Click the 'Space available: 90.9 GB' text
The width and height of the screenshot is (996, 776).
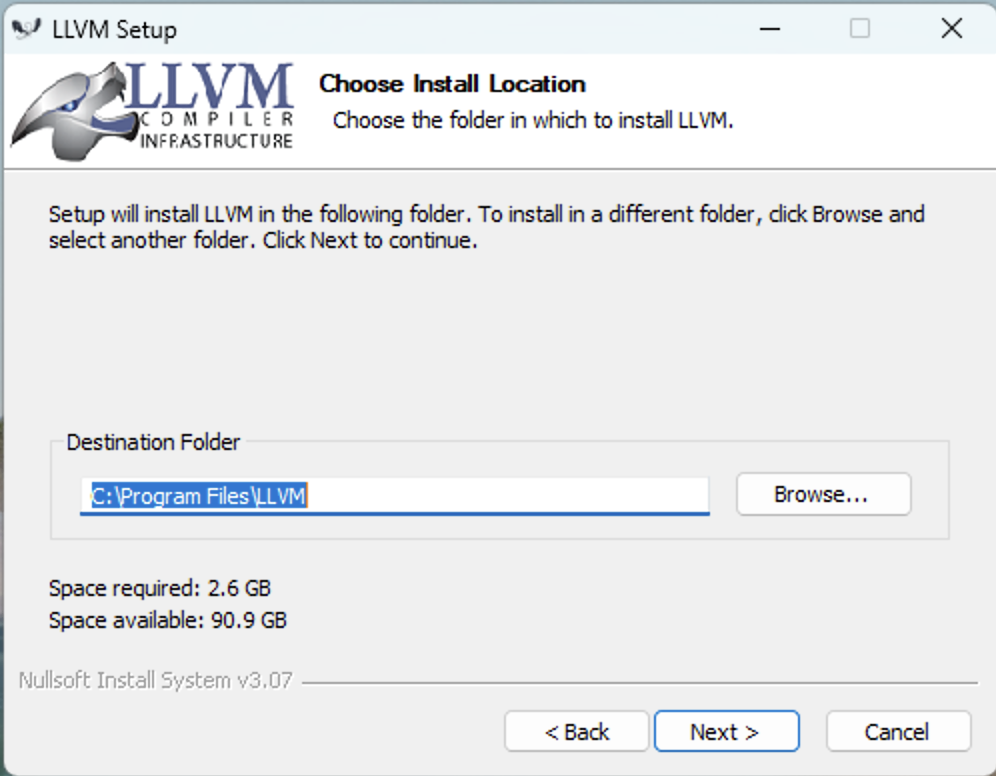[x=168, y=620]
